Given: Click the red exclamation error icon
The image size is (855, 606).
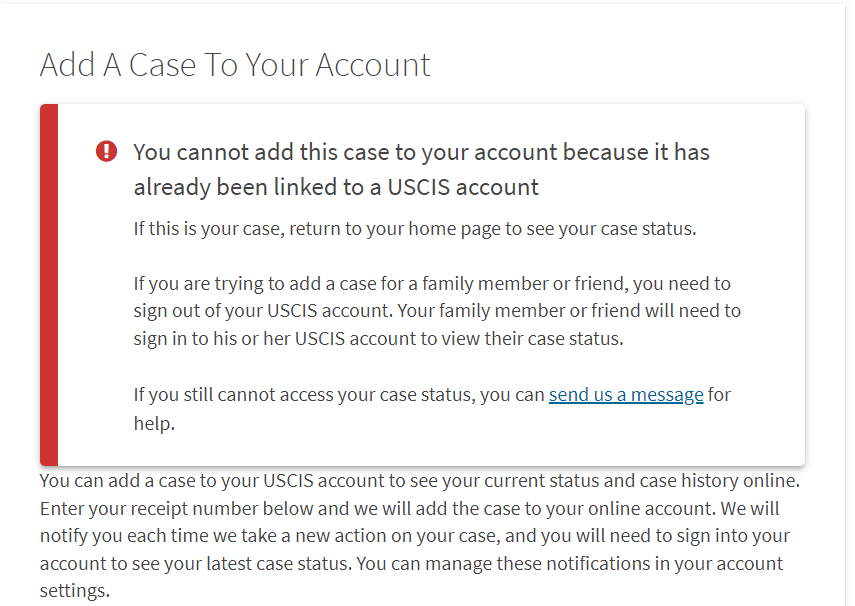Looking at the screenshot, I should tap(106, 151).
